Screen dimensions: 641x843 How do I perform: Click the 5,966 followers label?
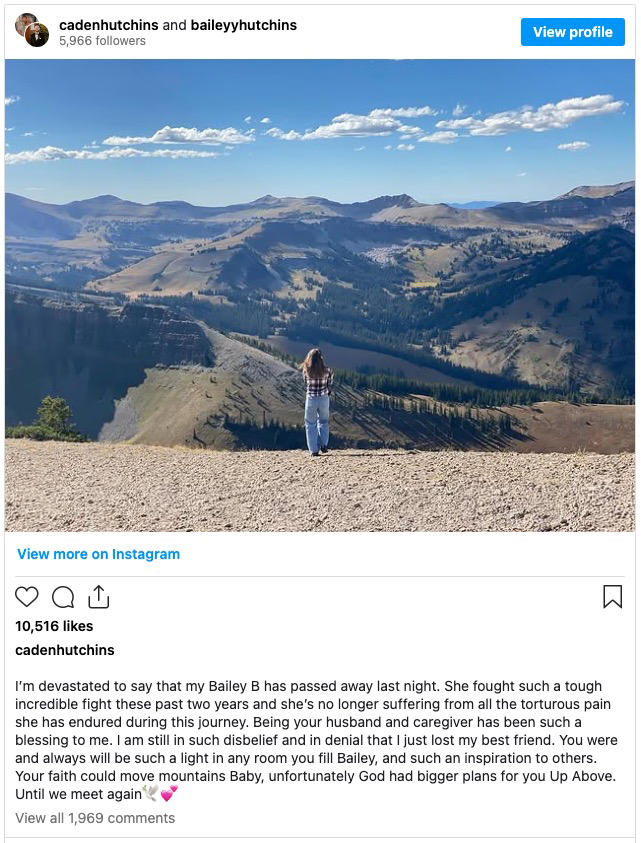[x=102, y=41]
